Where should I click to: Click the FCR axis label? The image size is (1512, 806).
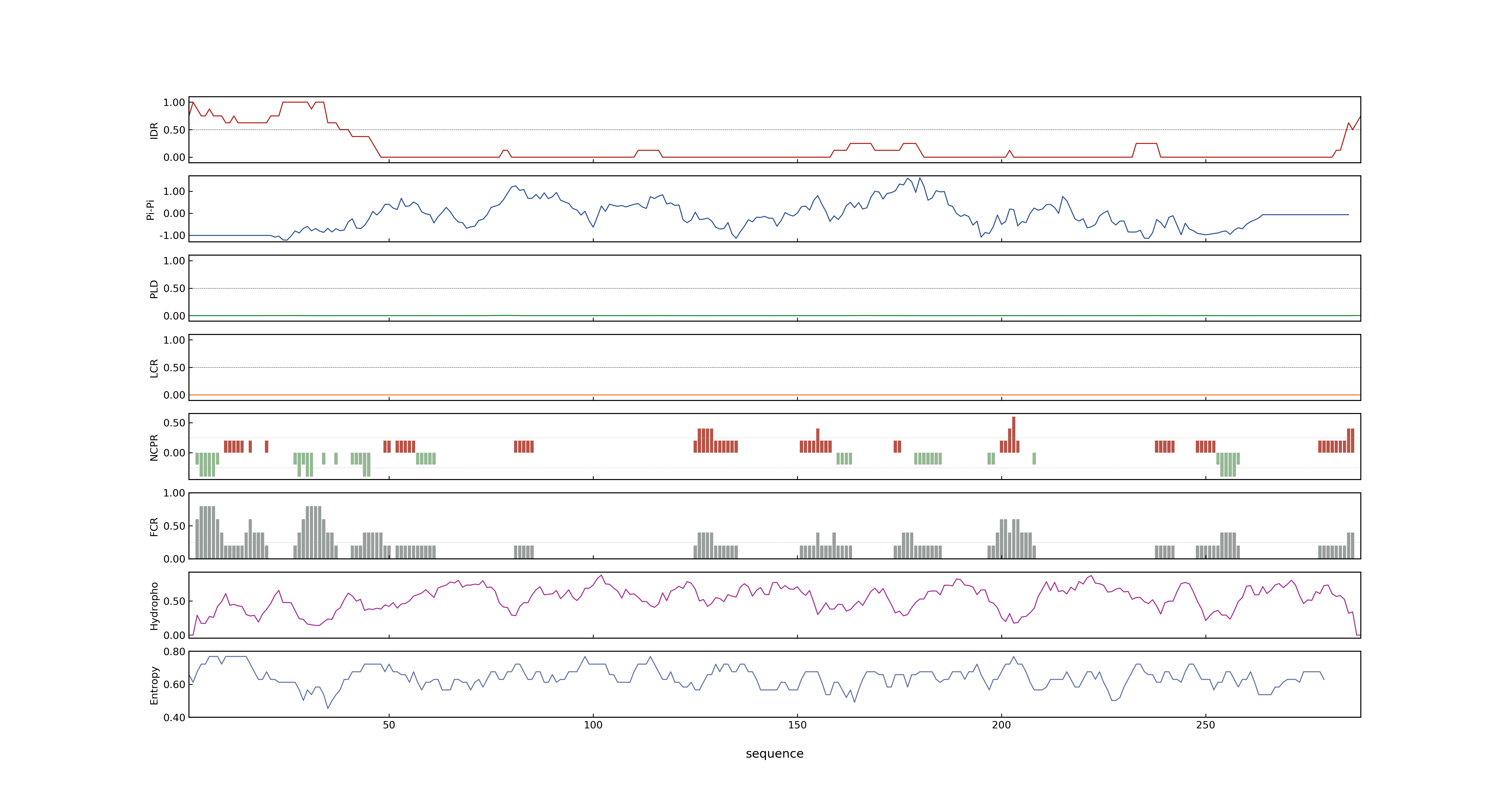[154, 526]
